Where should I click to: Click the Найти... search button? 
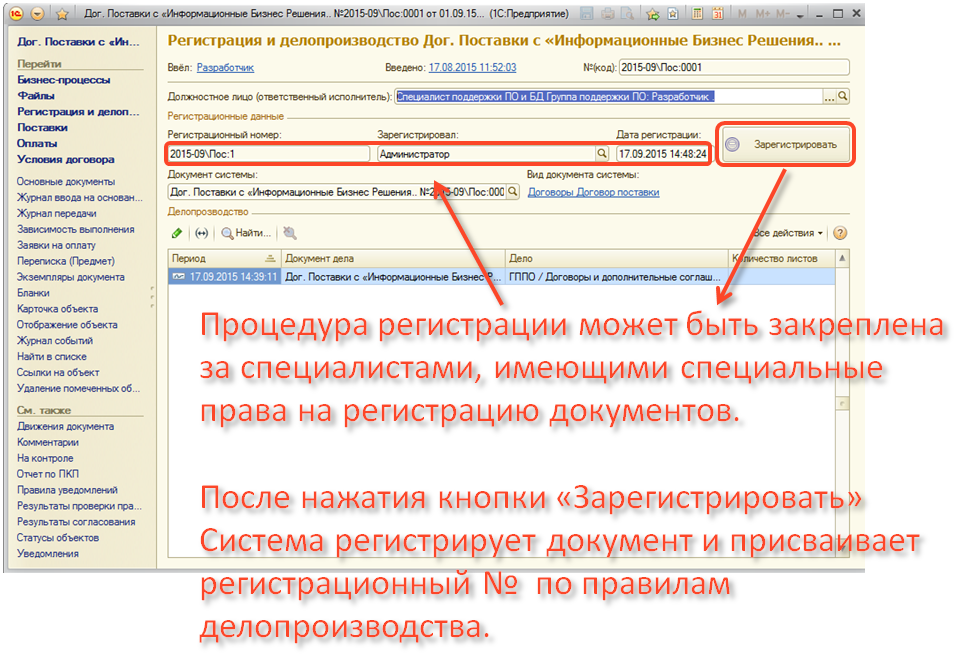click(x=247, y=233)
